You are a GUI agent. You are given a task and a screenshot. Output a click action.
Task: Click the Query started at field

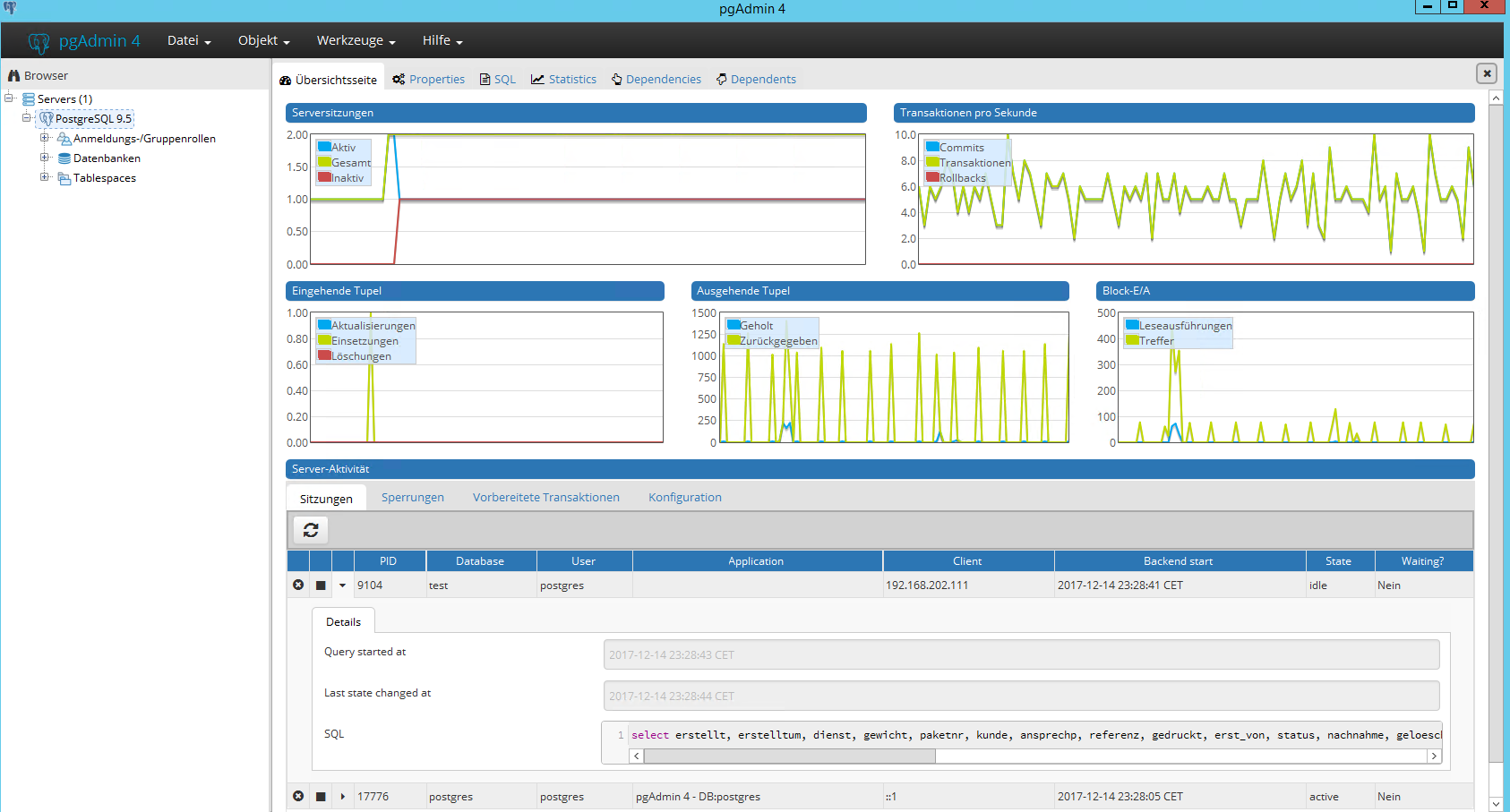(x=1021, y=654)
